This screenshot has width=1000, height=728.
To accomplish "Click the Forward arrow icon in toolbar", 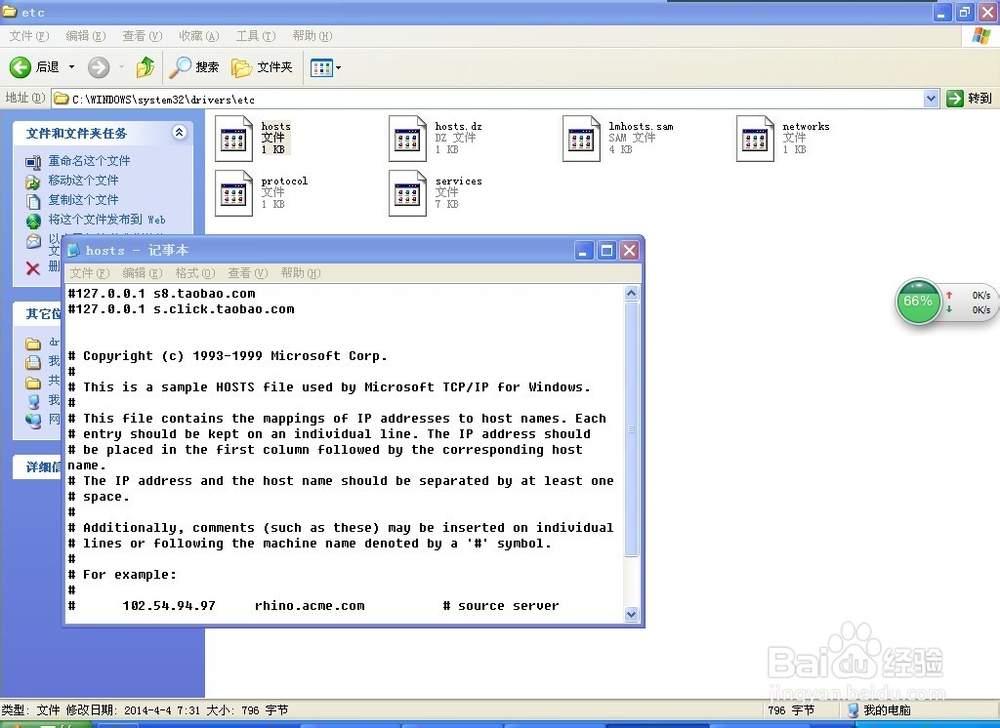I will click(x=98, y=67).
